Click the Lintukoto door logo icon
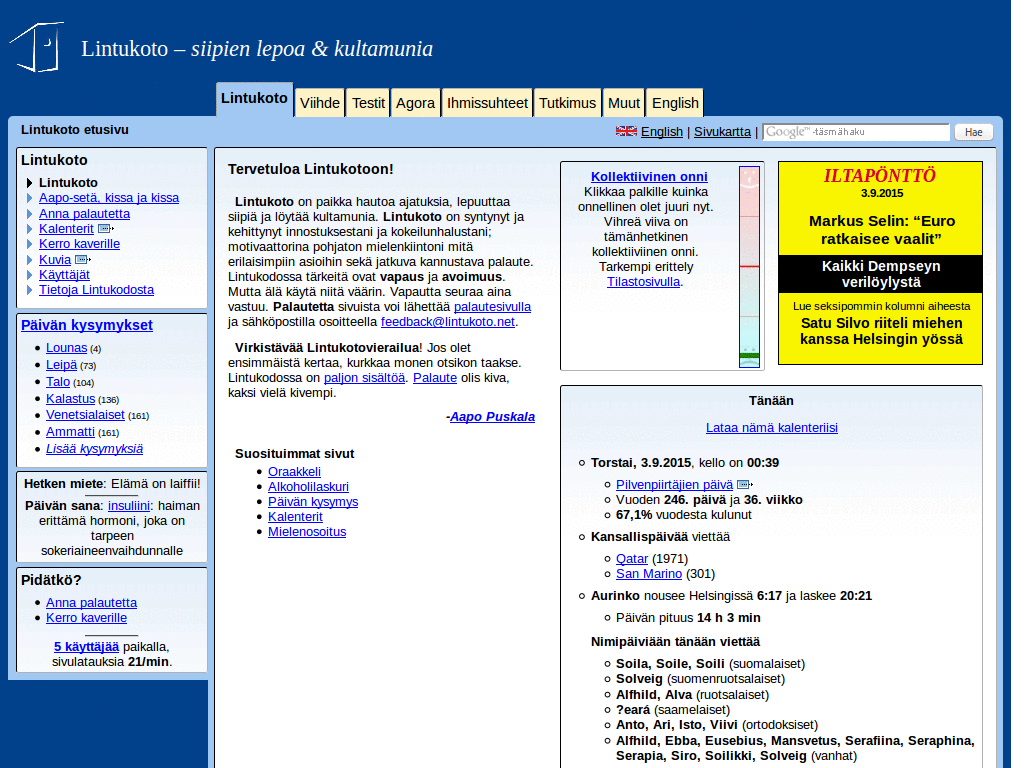This screenshot has width=1024, height=768. pos(37,47)
